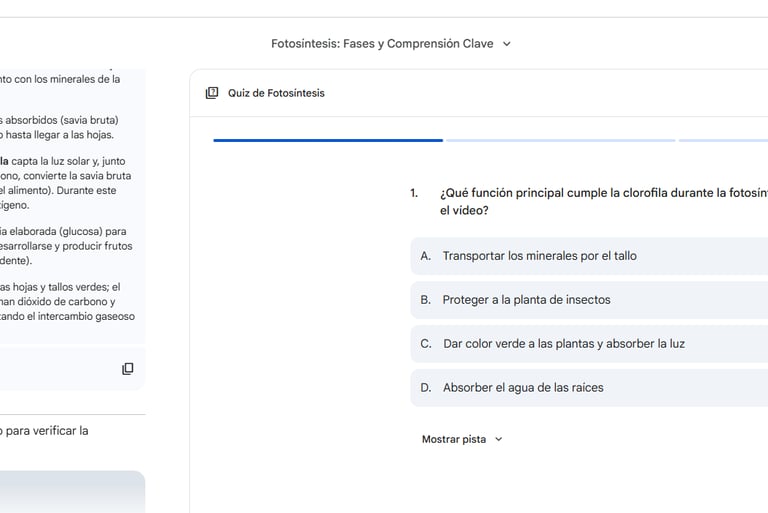Click the copy icon in the left panel

pyautogui.click(x=128, y=368)
